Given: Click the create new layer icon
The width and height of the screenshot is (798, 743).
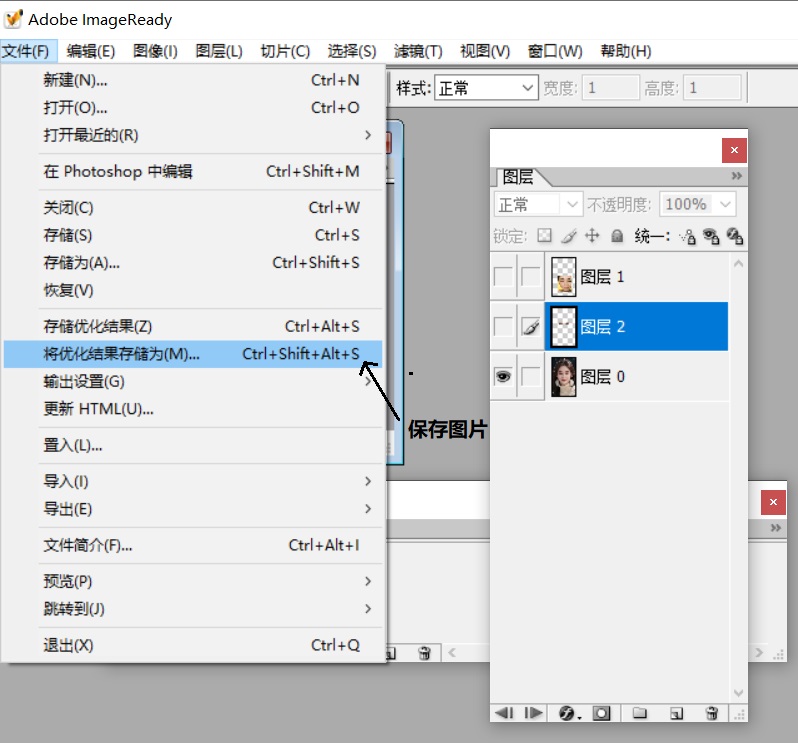Looking at the screenshot, I should click(676, 713).
